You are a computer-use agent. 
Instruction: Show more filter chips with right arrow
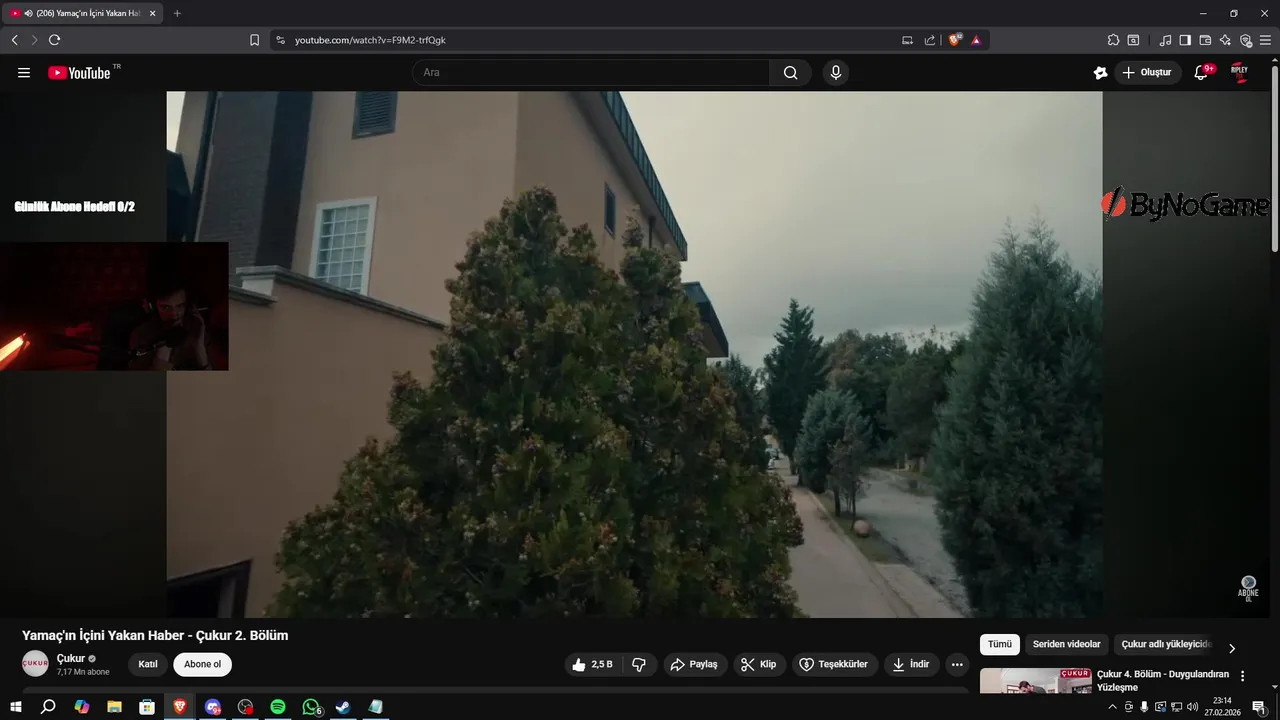[x=1232, y=648]
